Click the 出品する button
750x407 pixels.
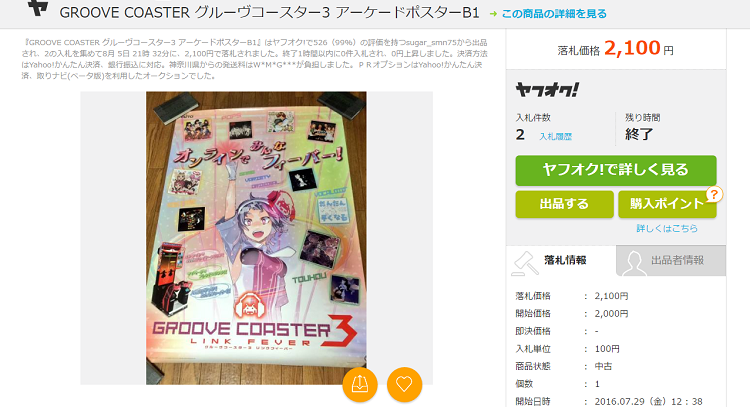coord(564,204)
